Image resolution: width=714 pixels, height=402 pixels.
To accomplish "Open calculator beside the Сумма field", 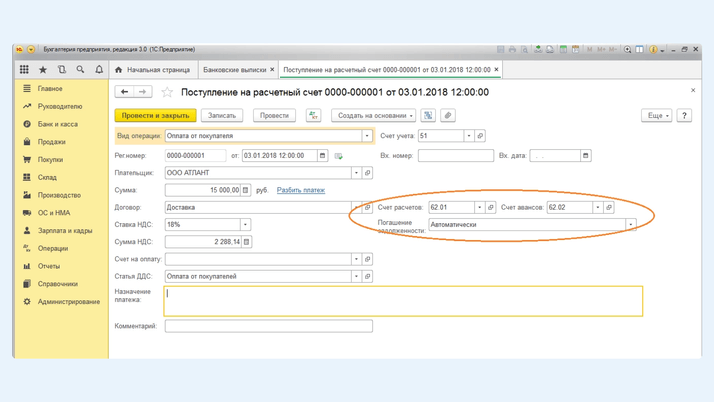I will (246, 190).
